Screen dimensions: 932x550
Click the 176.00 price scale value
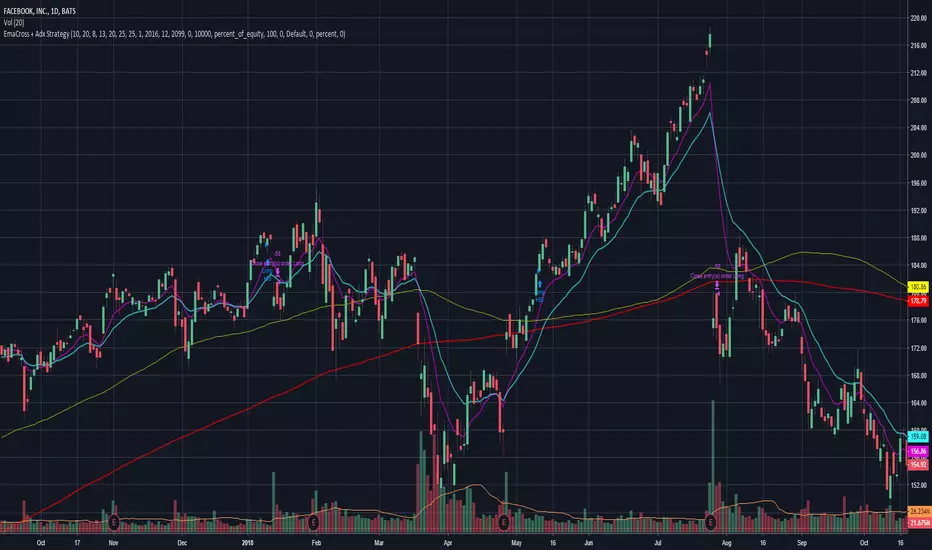pyautogui.click(x=918, y=320)
